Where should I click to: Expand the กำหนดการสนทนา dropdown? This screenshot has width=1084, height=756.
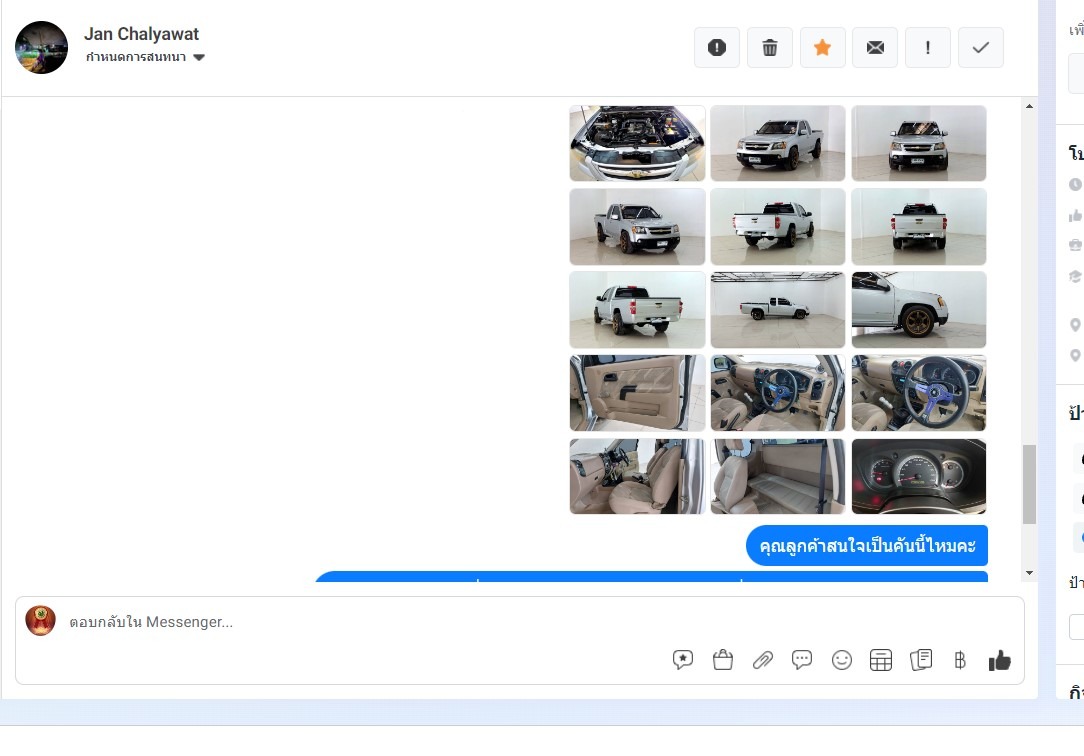pyautogui.click(x=145, y=57)
